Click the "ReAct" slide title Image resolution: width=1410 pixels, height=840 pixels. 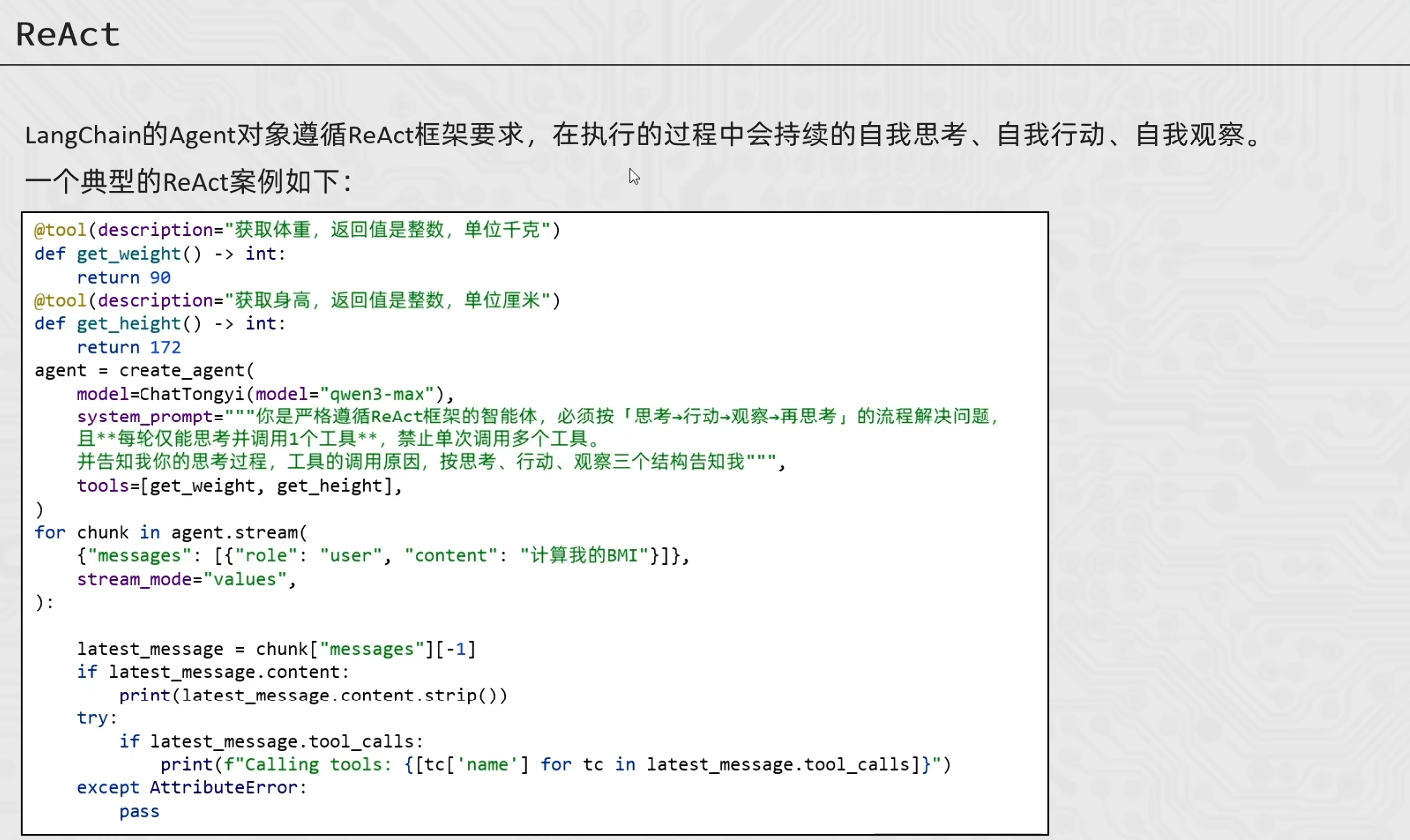coord(68,35)
